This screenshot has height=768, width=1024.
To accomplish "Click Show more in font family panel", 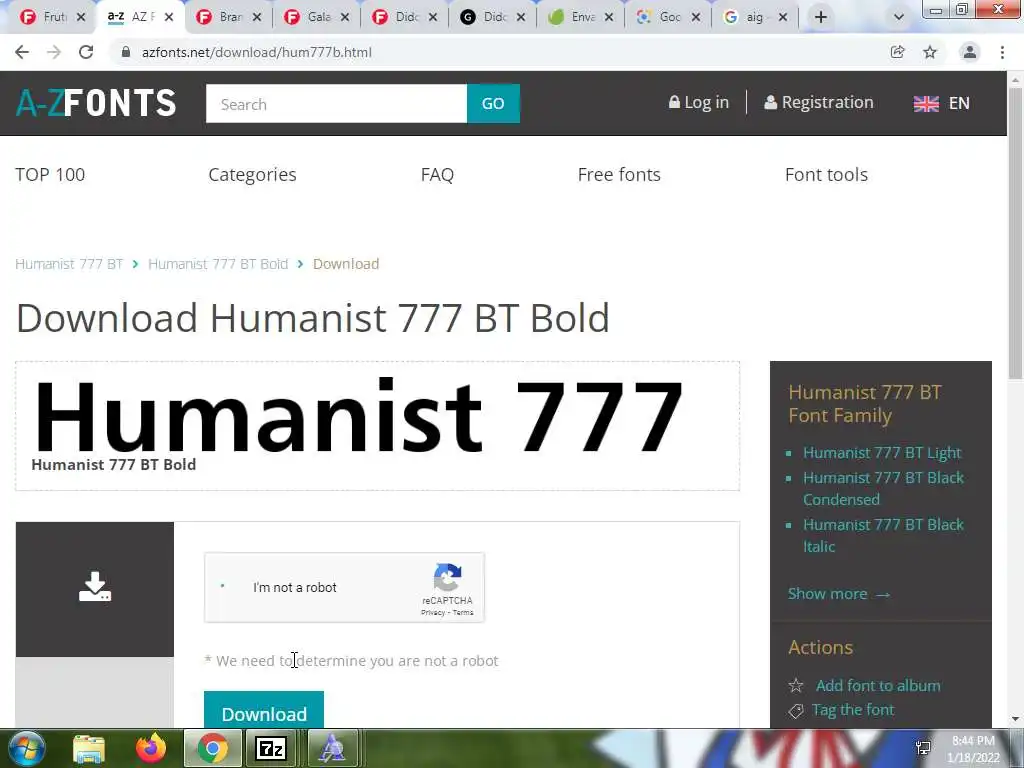I will (839, 594).
